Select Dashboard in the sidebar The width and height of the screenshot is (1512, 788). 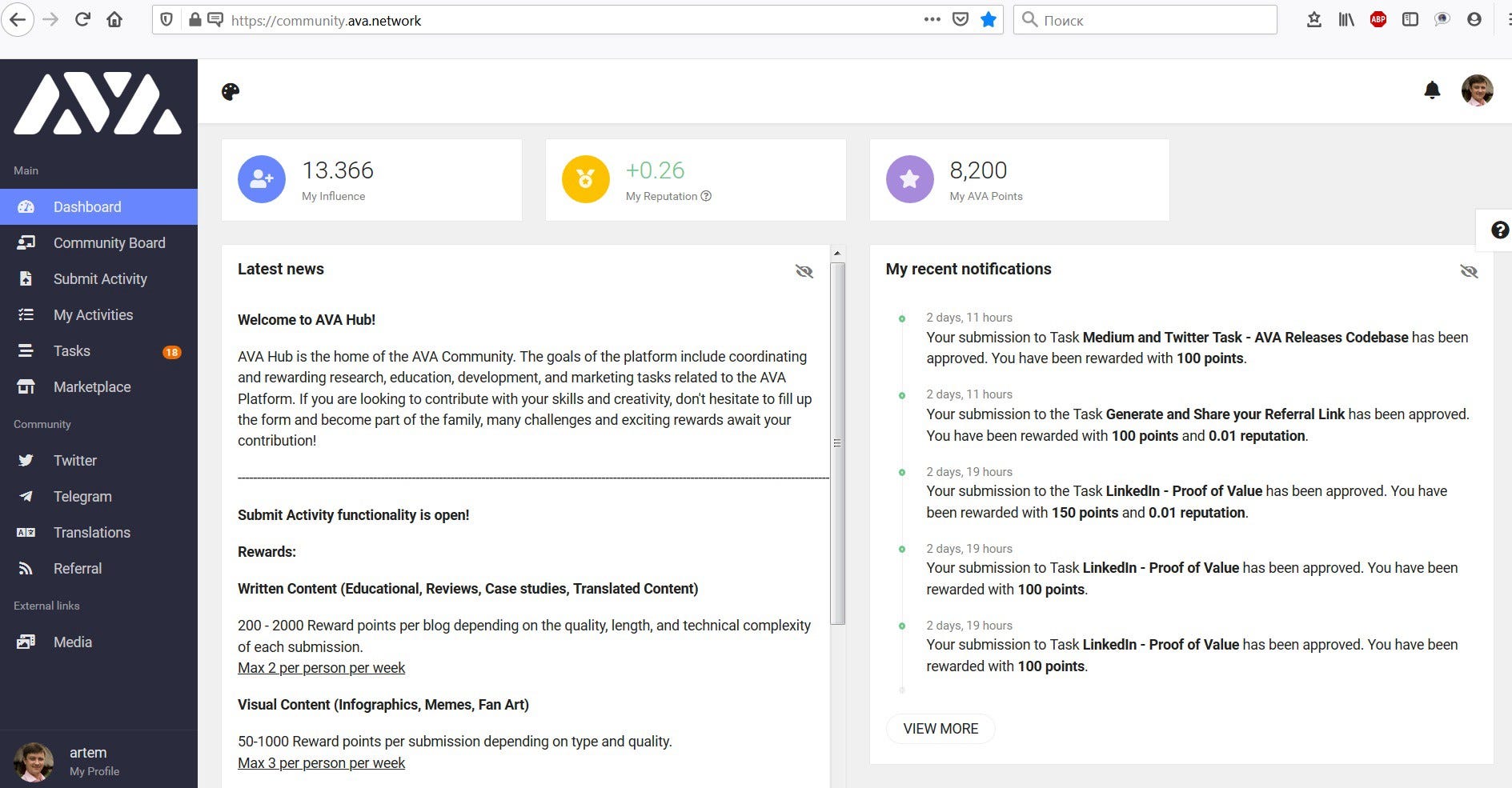tap(98, 206)
